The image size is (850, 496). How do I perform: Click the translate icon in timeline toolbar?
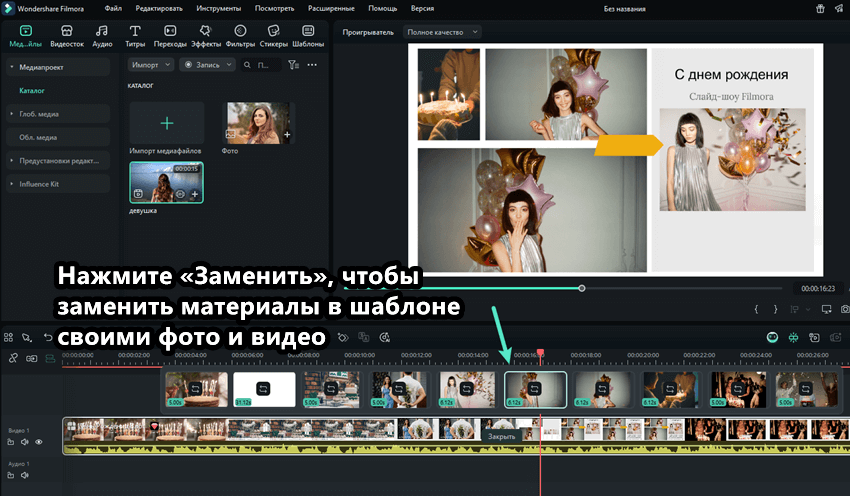tap(364, 337)
